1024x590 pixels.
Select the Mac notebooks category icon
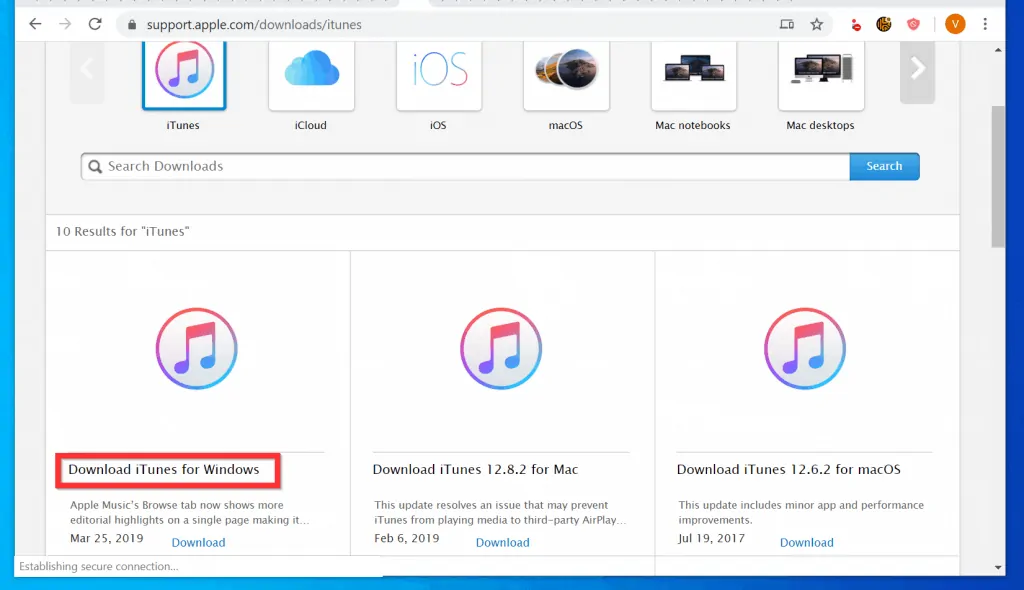click(693, 72)
